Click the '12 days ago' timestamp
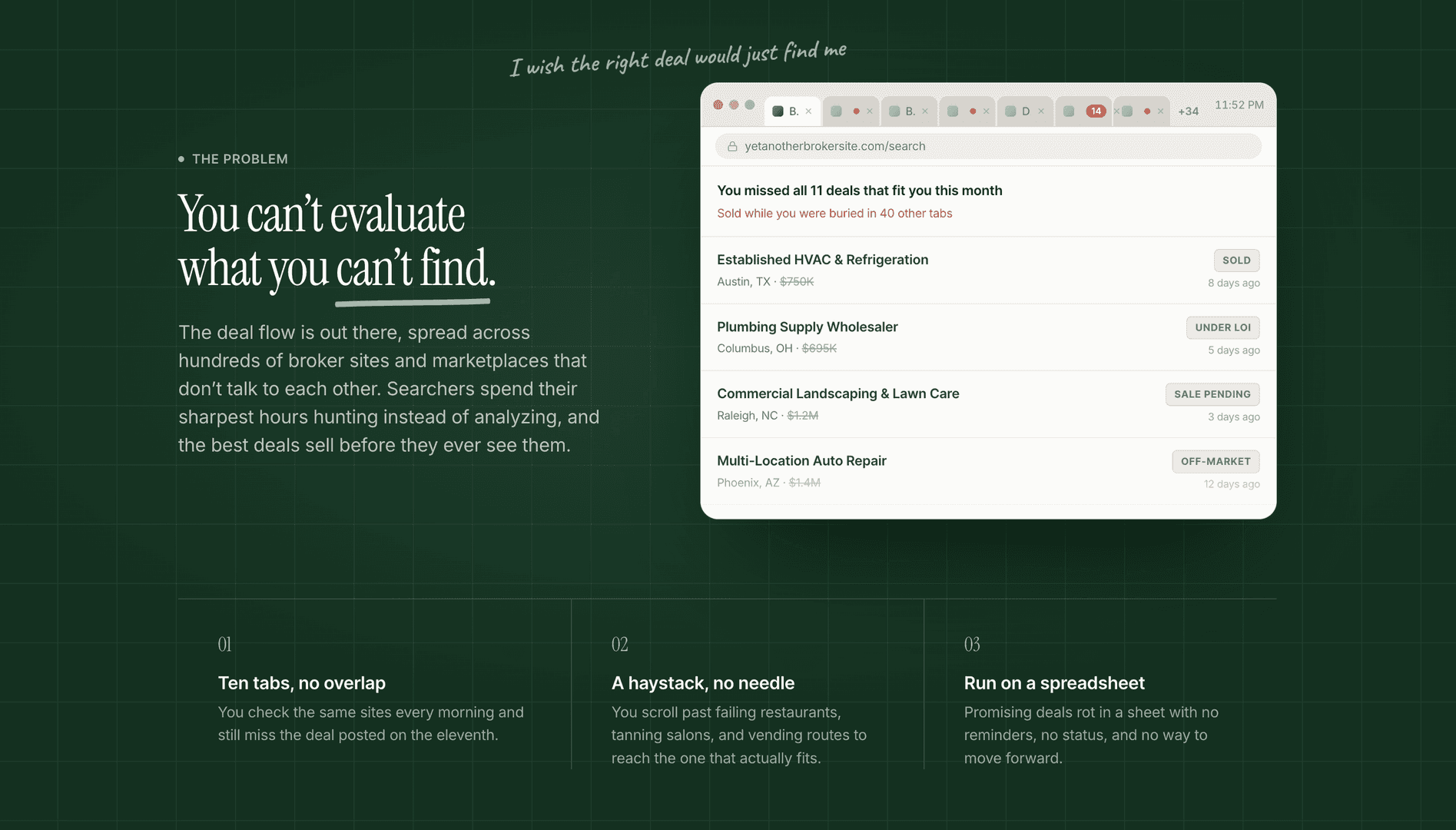 [x=1232, y=484]
